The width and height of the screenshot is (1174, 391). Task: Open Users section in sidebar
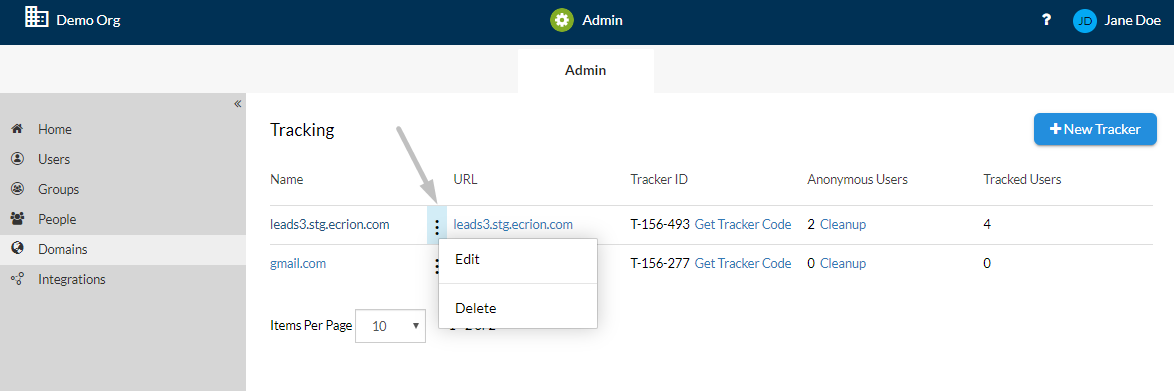pos(54,160)
